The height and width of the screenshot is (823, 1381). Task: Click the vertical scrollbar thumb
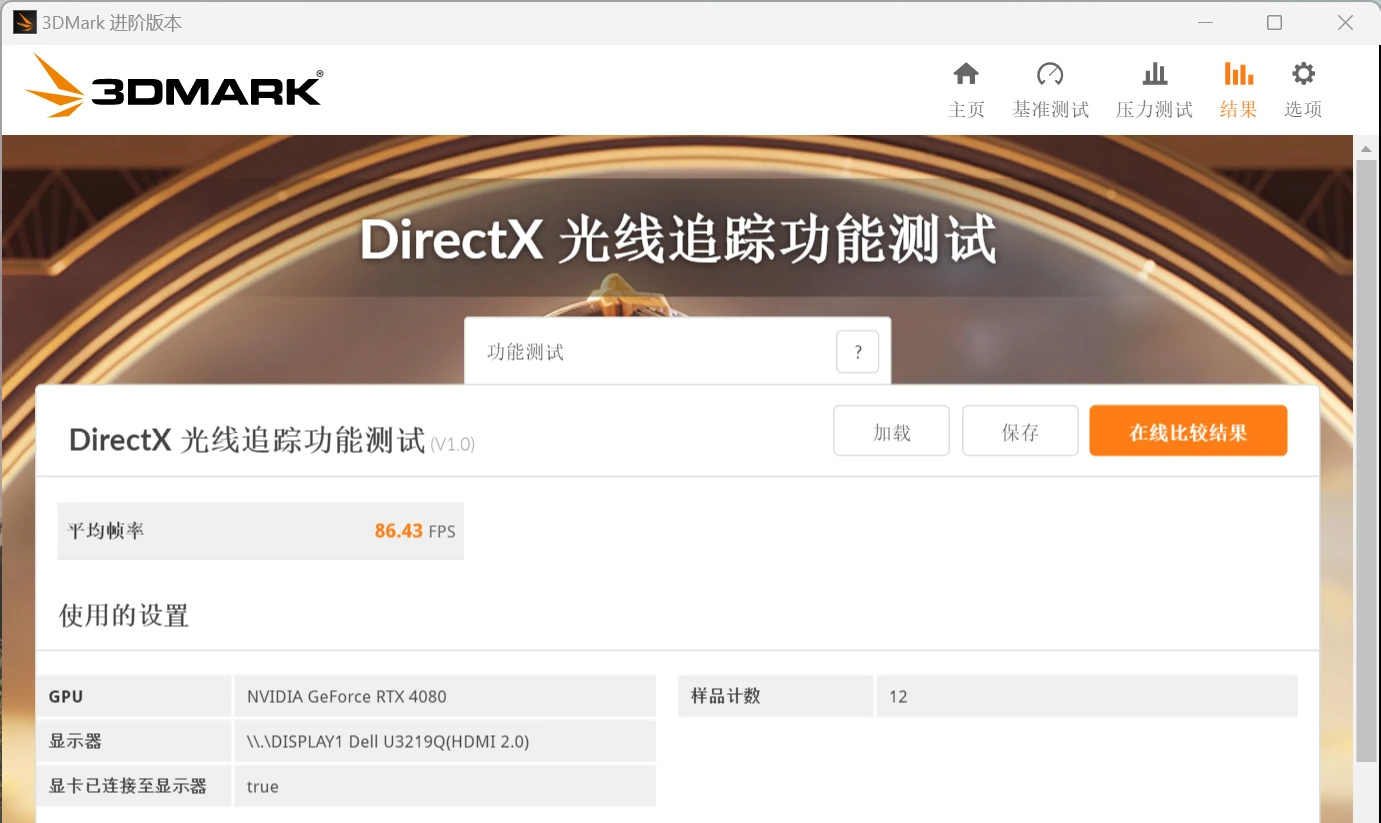coord(1366,460)
